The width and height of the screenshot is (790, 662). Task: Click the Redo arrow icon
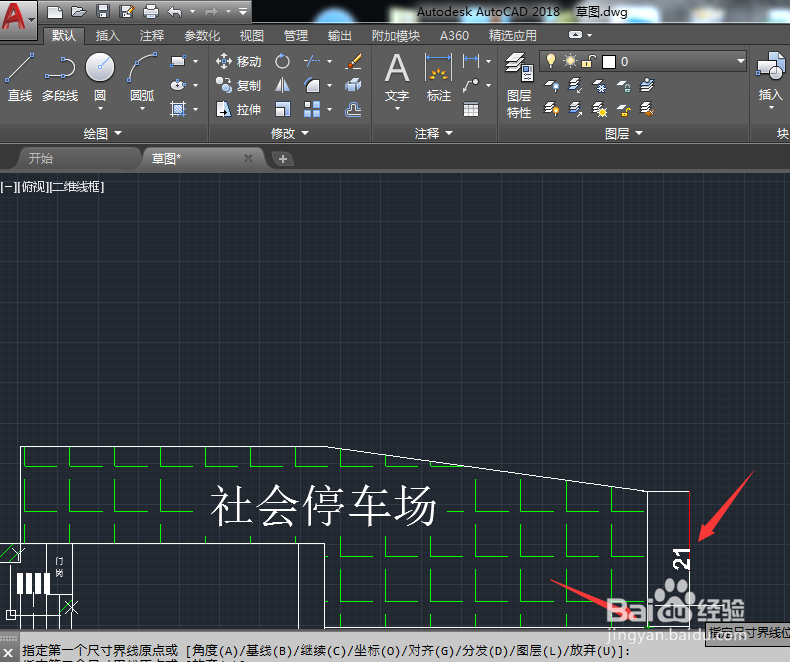tap(211, 11)
